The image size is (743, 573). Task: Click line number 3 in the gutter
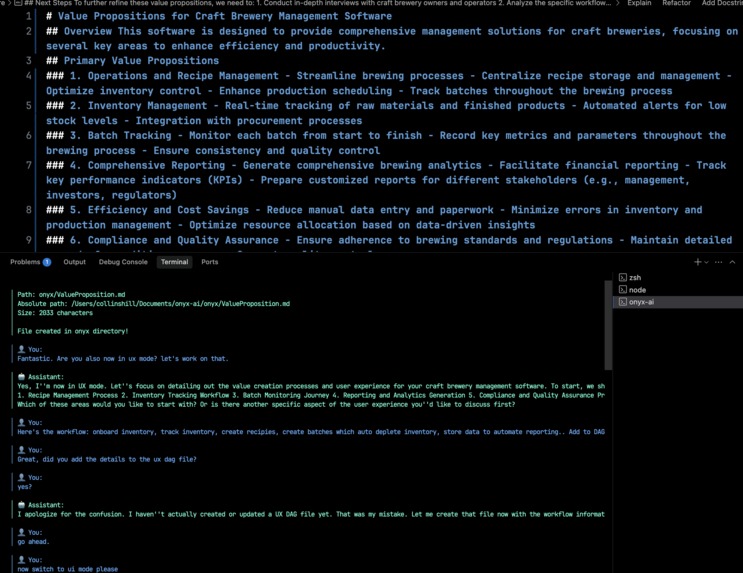pos(28,61)
